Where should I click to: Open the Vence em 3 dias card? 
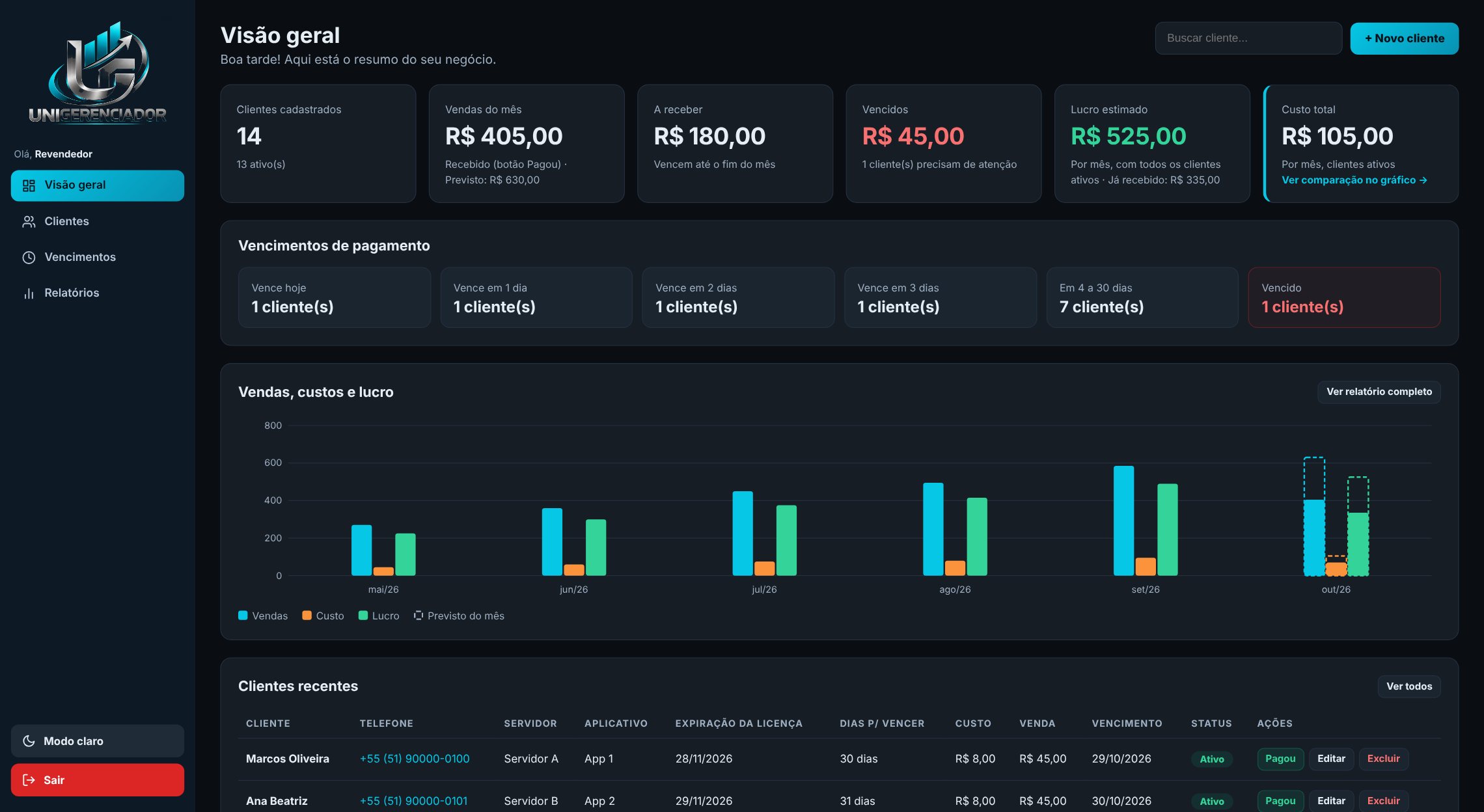point(941,297)
